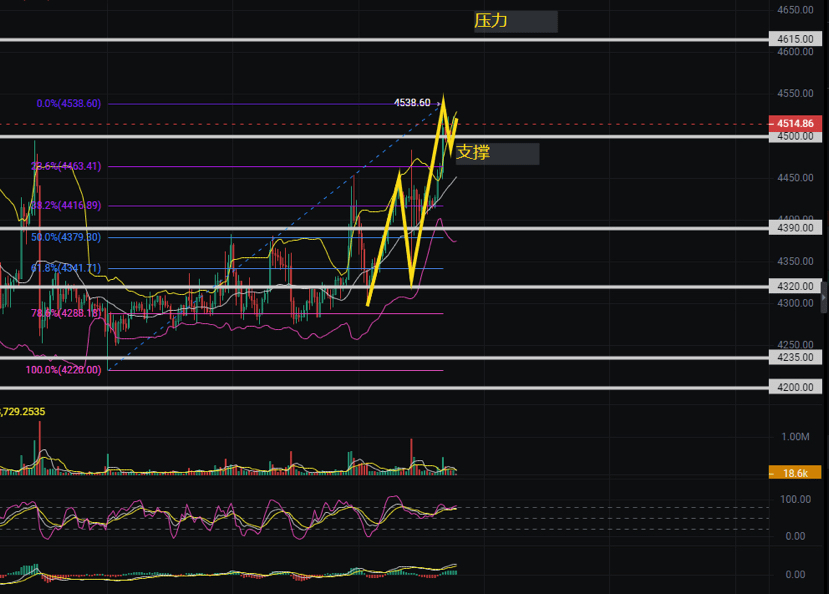Expand the collapsed right sidebar arrow handle
Screen dimensions: 829x594
[x=823, y=296]
